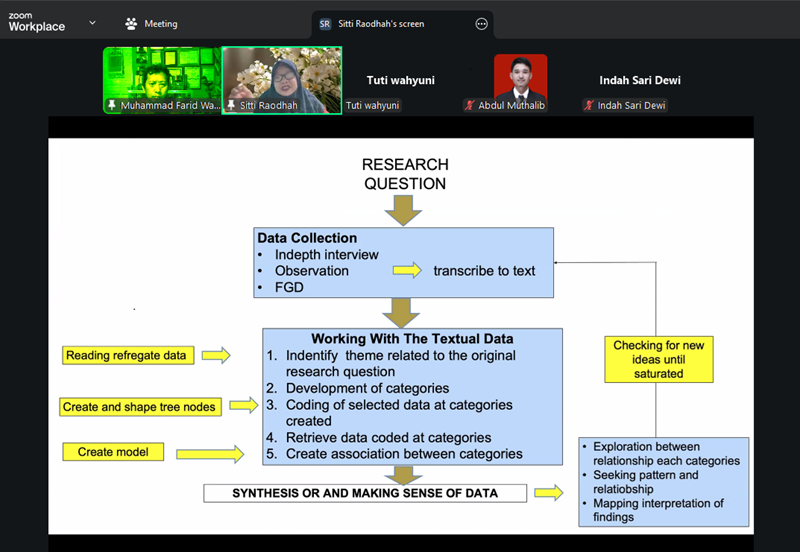The image size is (800, 552).
Task: Click the Development of categories item
Action: tap(367, 388)
